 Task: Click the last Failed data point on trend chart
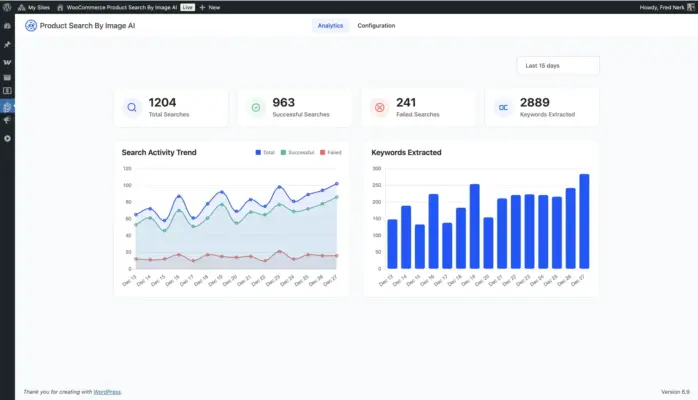click(x=337, y=255)
